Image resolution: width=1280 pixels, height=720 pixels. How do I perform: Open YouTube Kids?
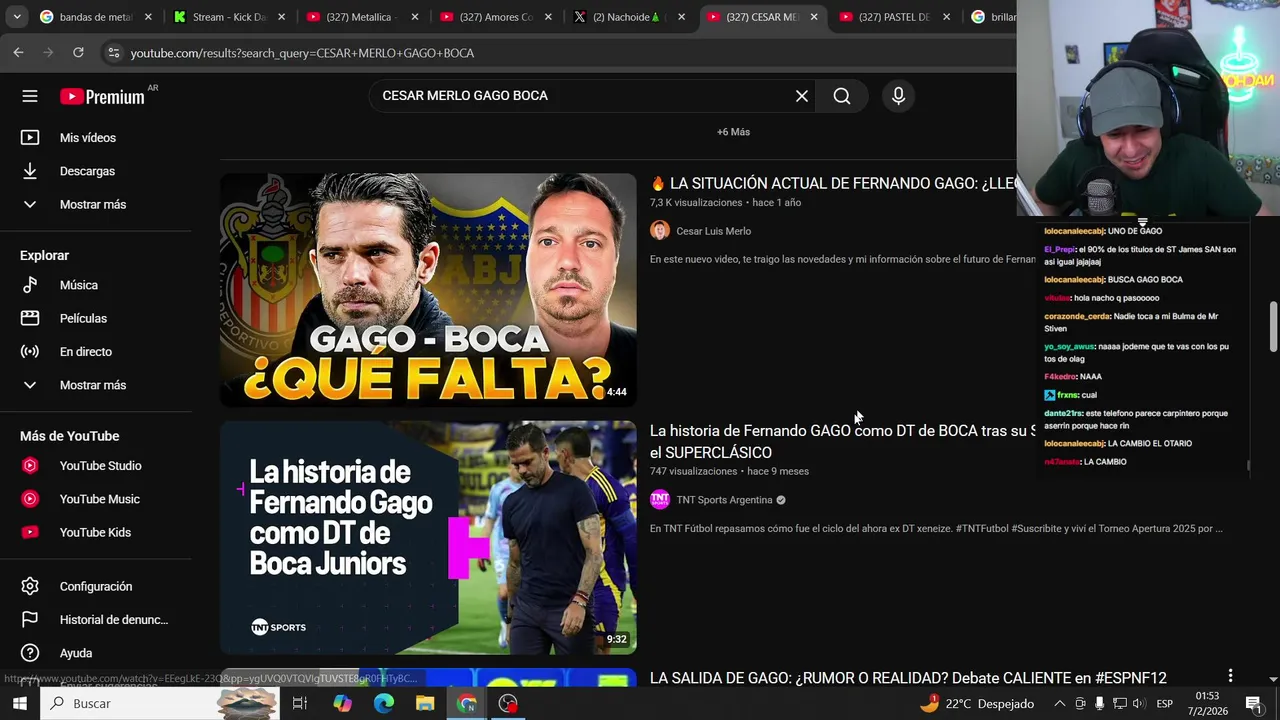coord(95,532)
